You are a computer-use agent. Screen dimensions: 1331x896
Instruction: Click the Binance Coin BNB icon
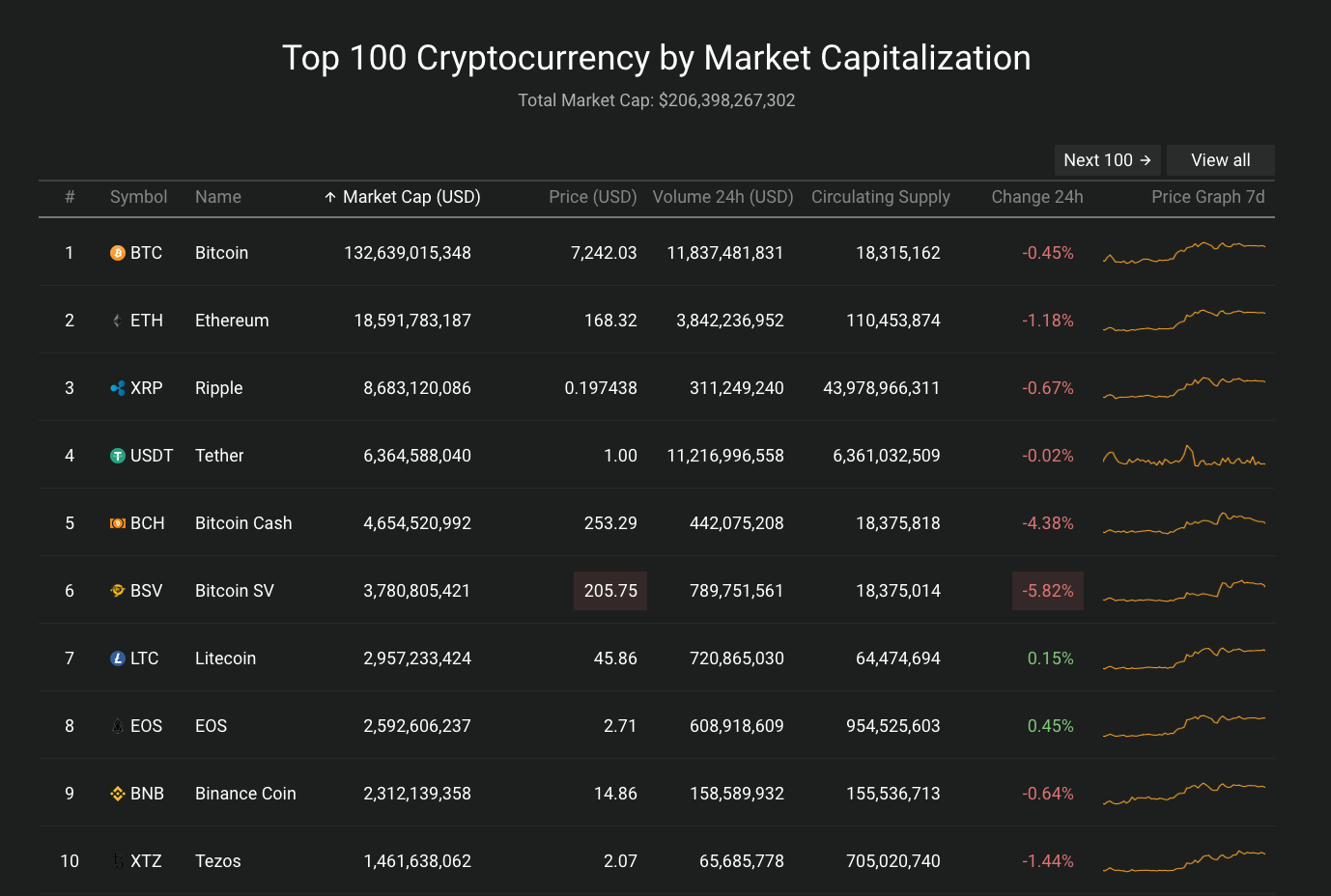[118, 794]
